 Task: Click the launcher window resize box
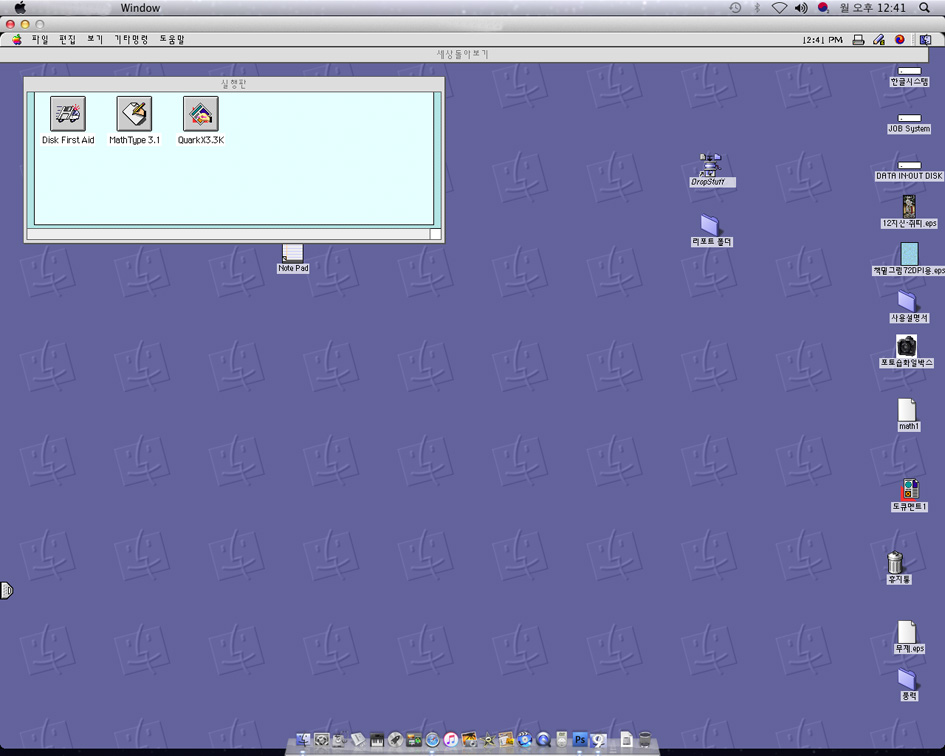[x=435, y=234]
